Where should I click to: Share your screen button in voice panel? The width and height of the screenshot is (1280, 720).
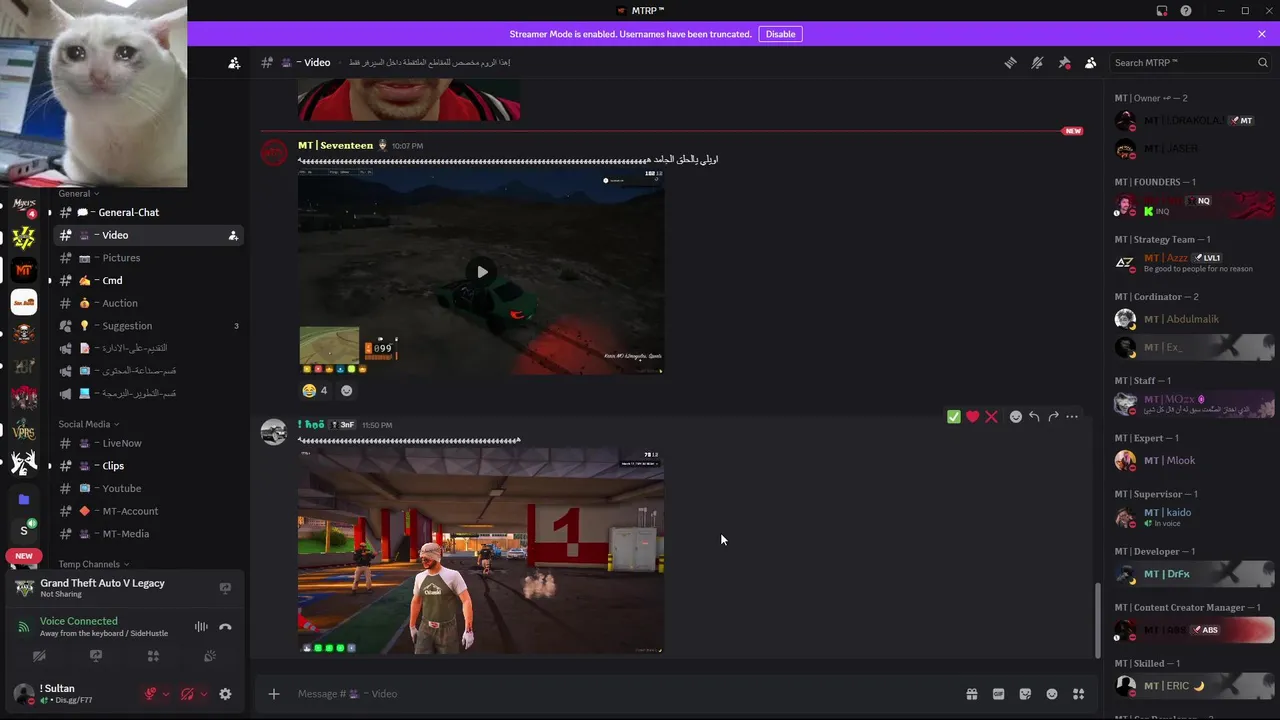pyautogui.click(x=96, y=656)
